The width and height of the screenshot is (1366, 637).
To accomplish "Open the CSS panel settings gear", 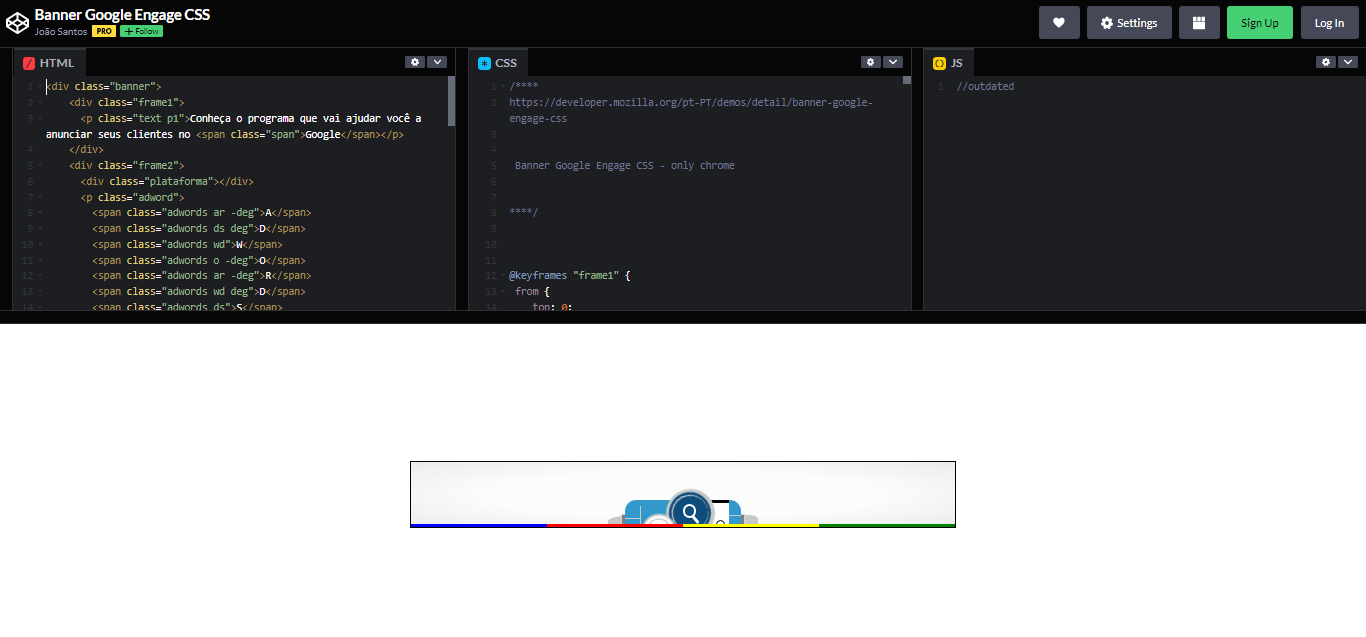I will pyautogui.click(x=870, y=61).
